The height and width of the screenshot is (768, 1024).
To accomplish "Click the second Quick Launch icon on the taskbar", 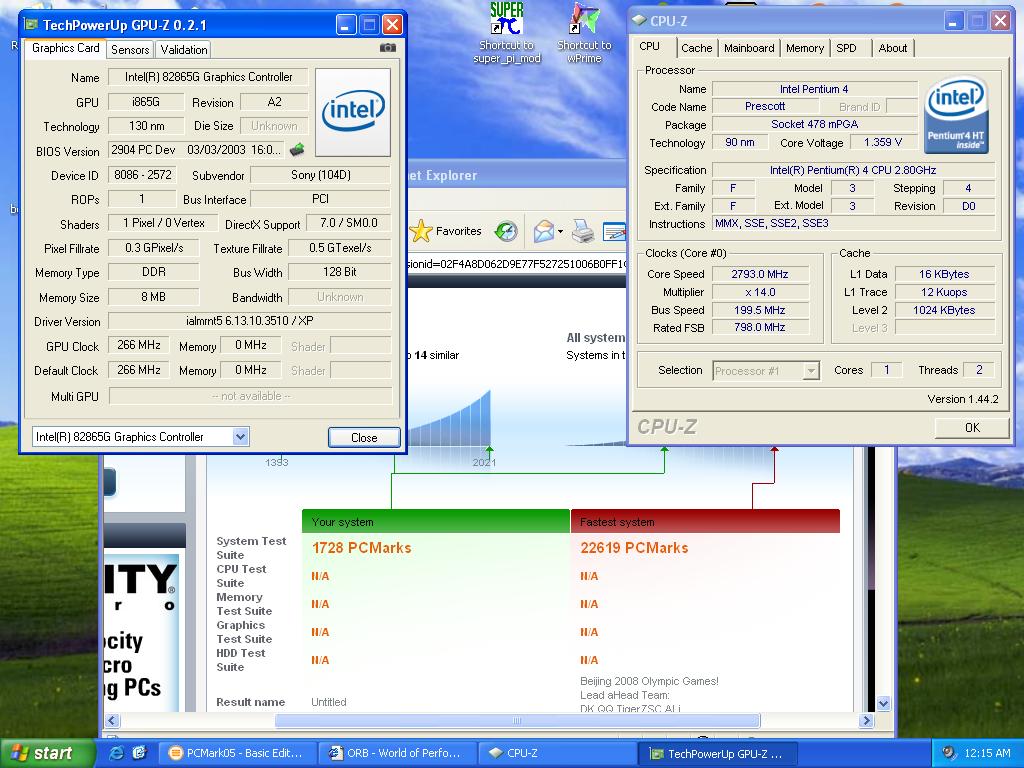I will point(139,753).
